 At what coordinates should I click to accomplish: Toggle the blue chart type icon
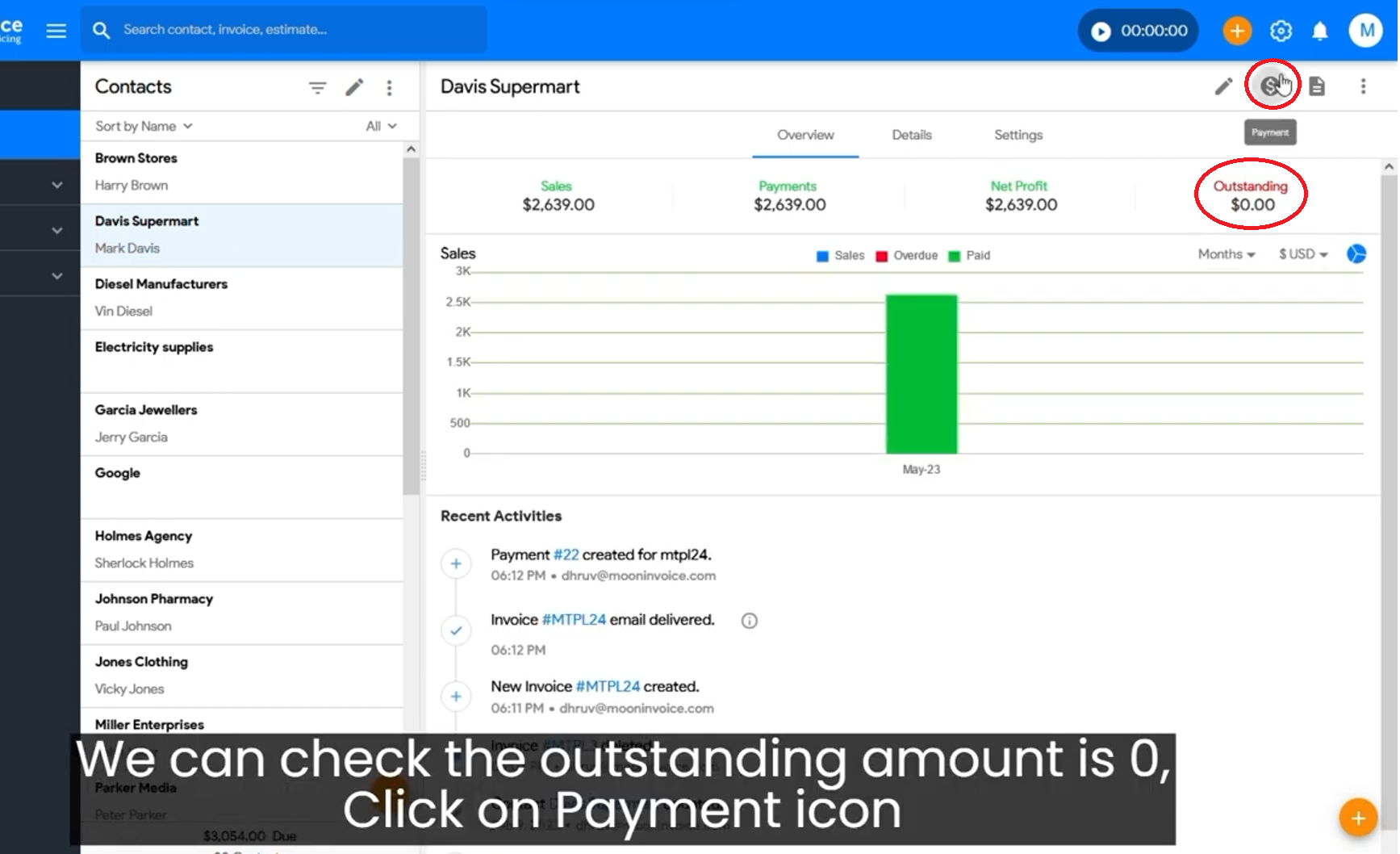[1356, 254]
